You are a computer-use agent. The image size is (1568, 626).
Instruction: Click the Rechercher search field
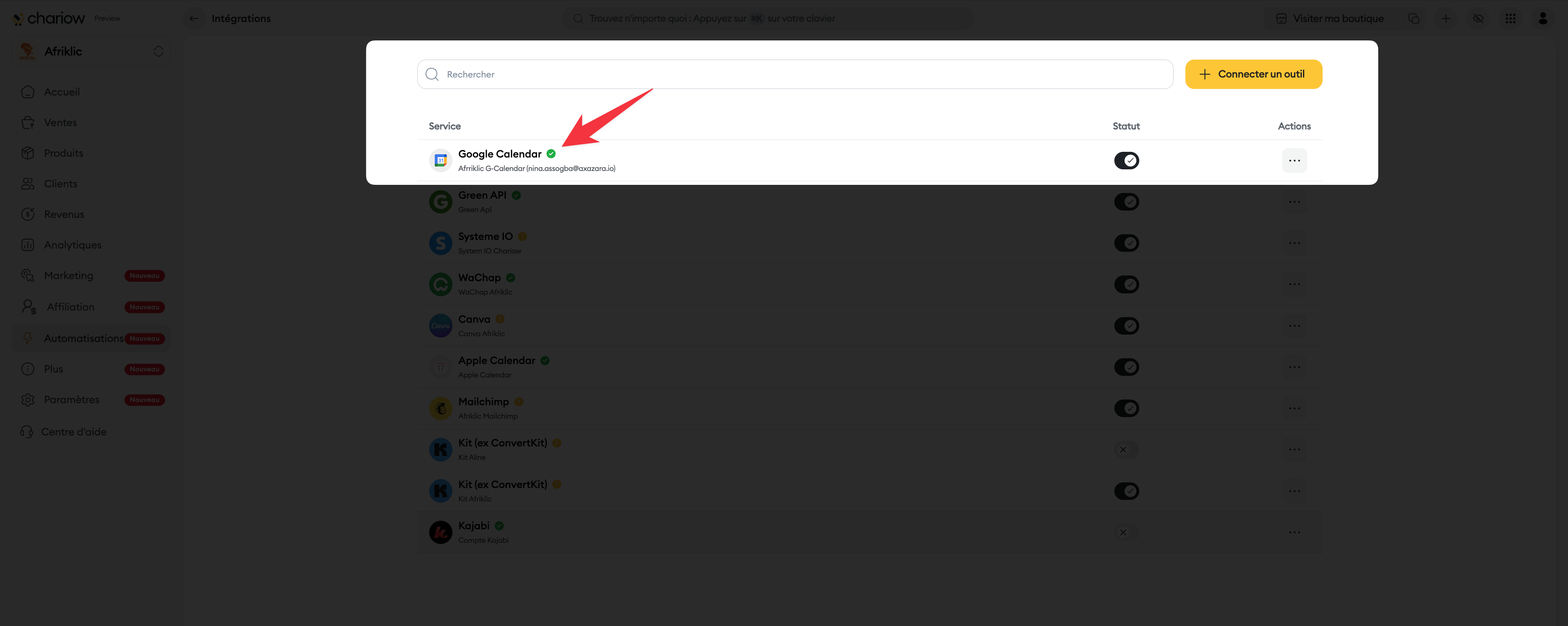coord(794,74)
